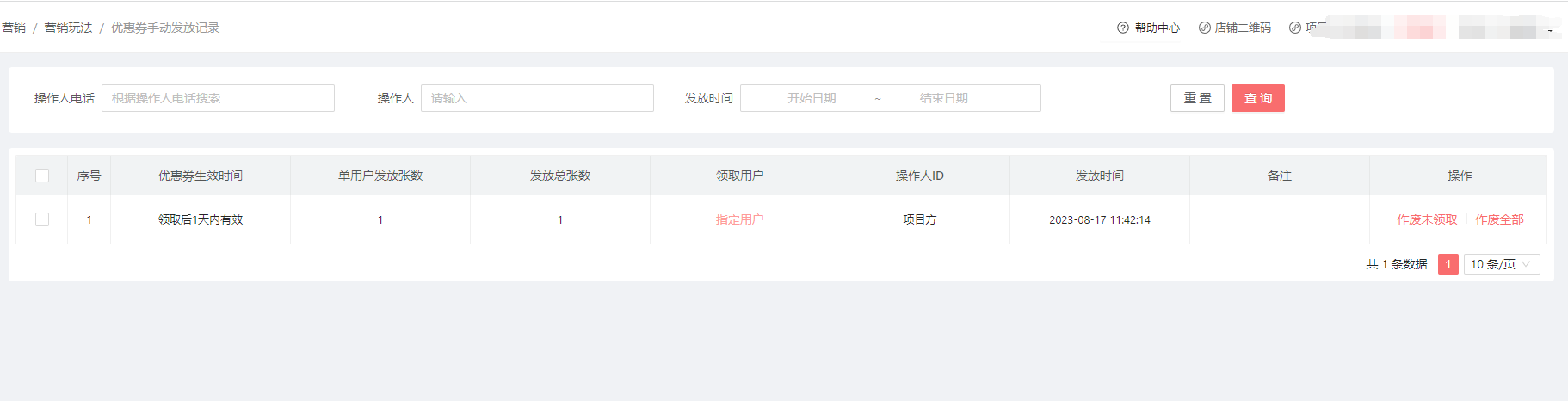Open the 结束日期 date picker

click(943, 98)
